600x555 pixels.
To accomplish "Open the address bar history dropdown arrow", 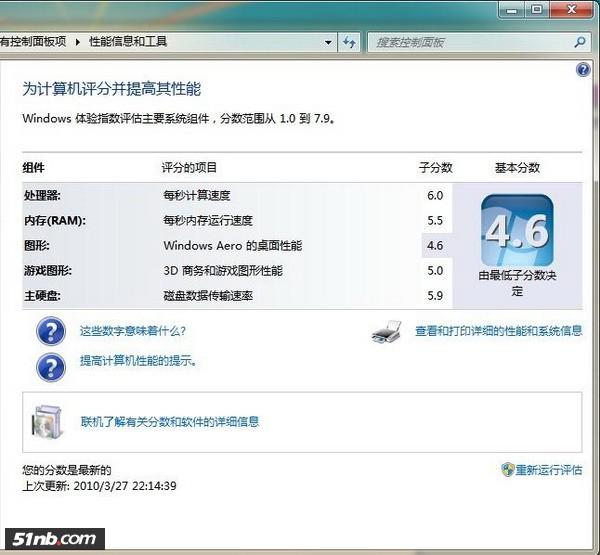I will point(329,43).
